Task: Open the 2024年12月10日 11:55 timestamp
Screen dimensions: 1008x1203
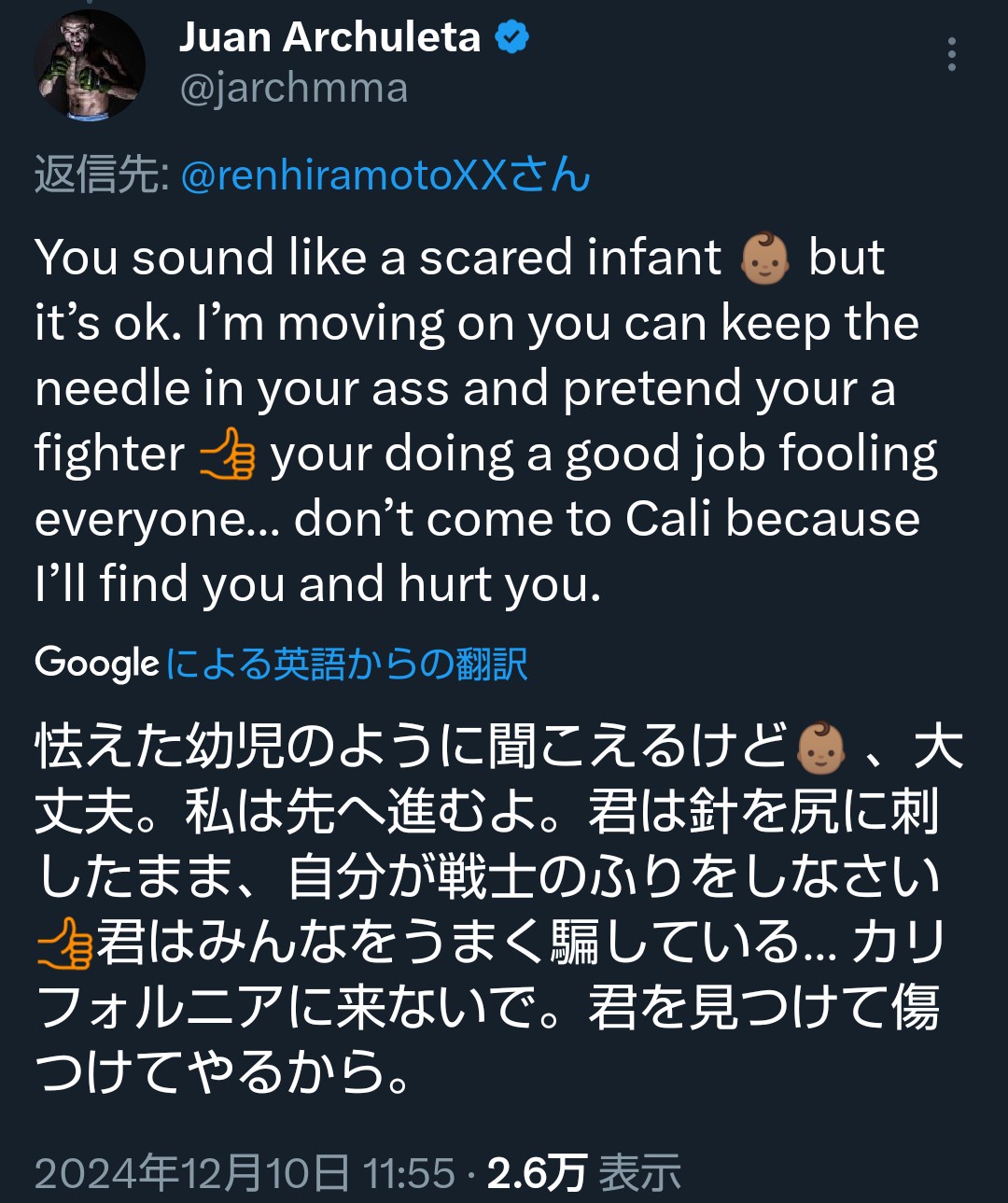Action: (x=245, y=1173)
